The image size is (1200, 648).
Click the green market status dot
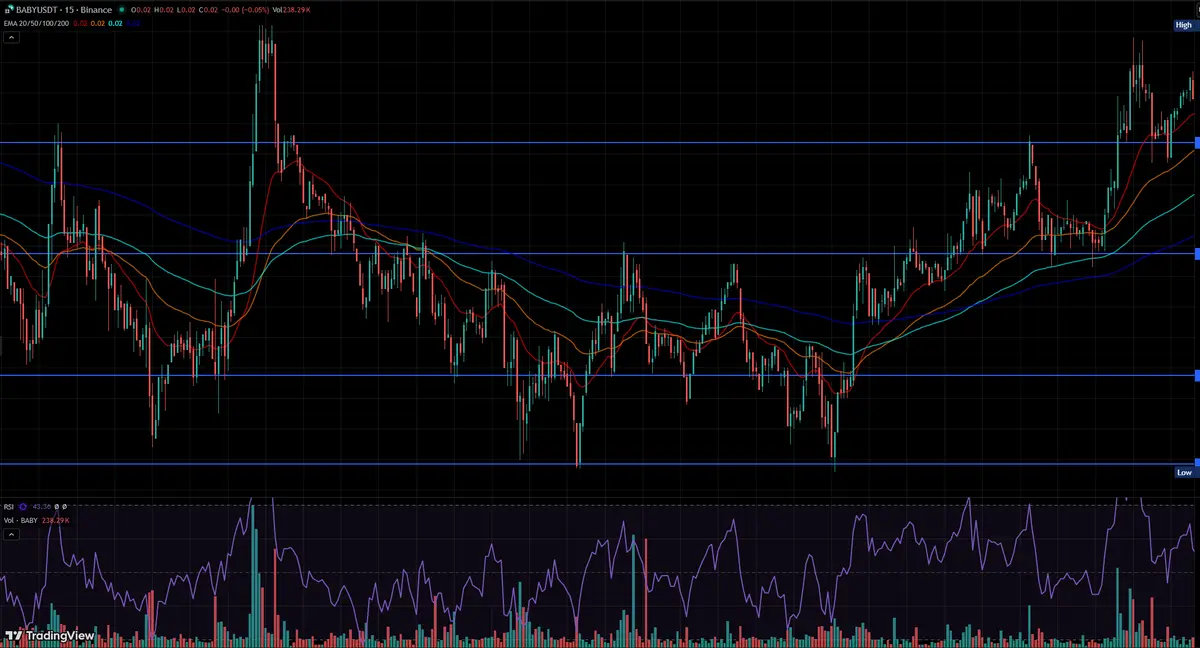point(120,10)
